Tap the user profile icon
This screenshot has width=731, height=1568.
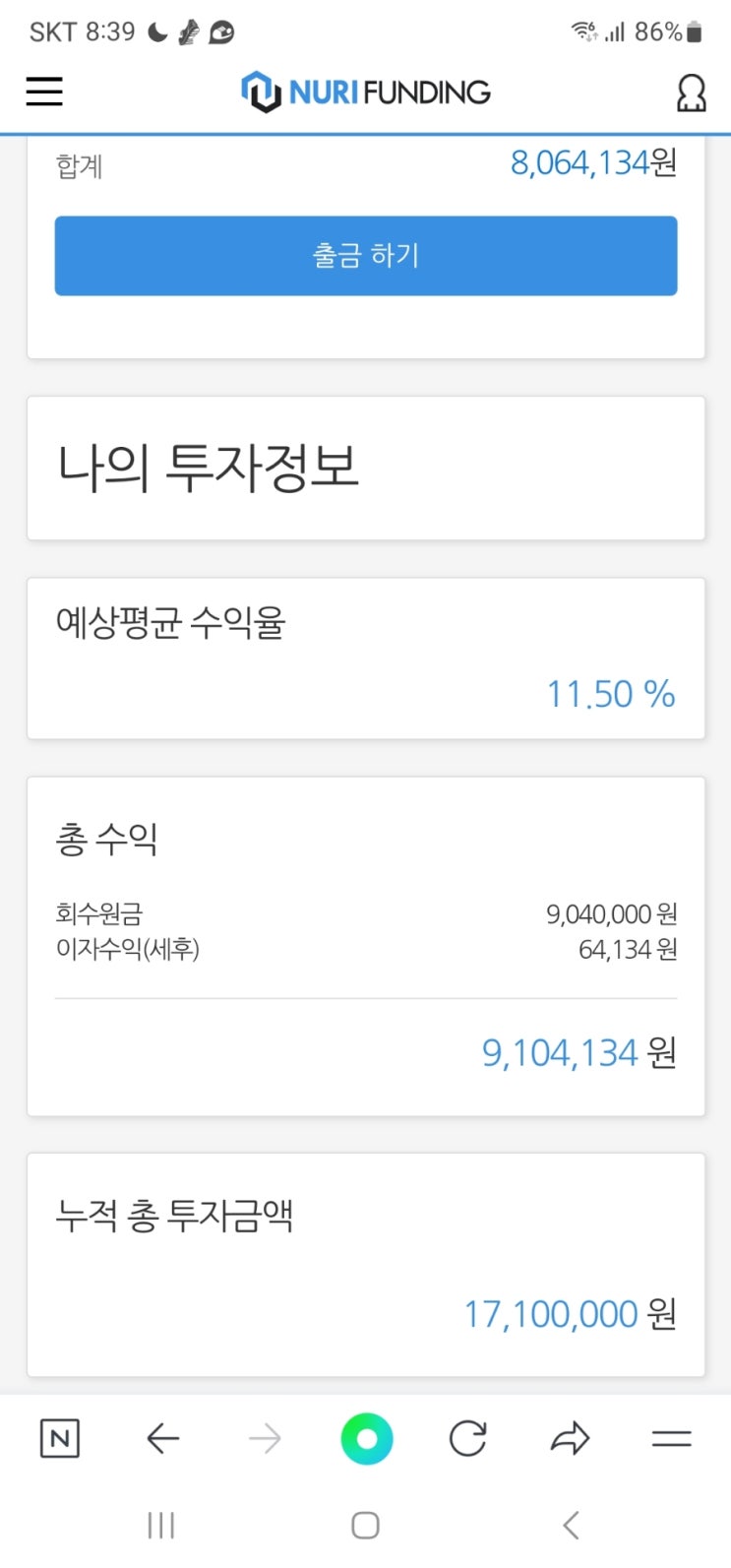coord(691,94)
